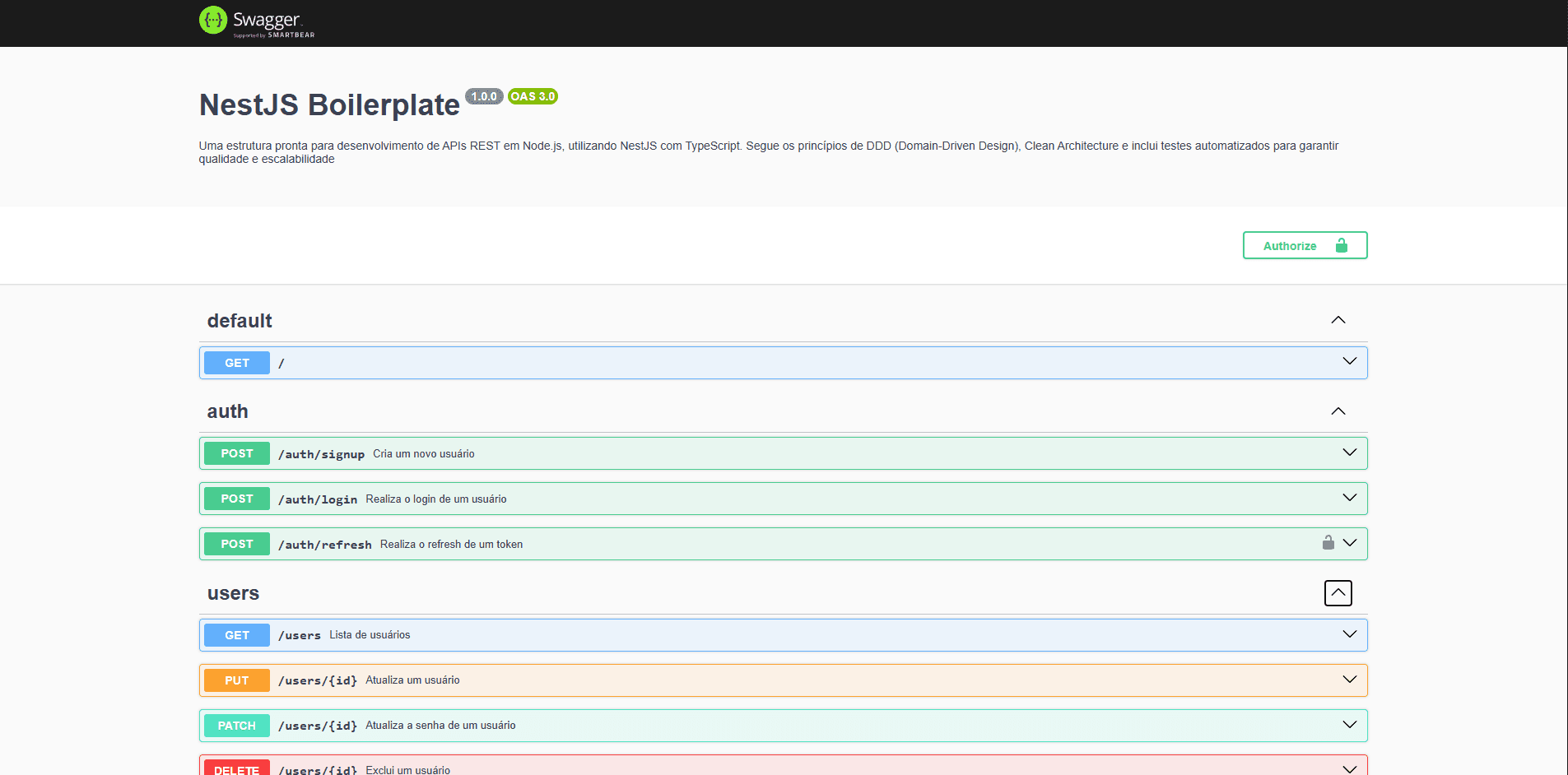Click the PUT badge on /users/{id}
Image resolution: width=1568 pixels, height=775 pixels.
pyautogui.click(x=236, y=680)
